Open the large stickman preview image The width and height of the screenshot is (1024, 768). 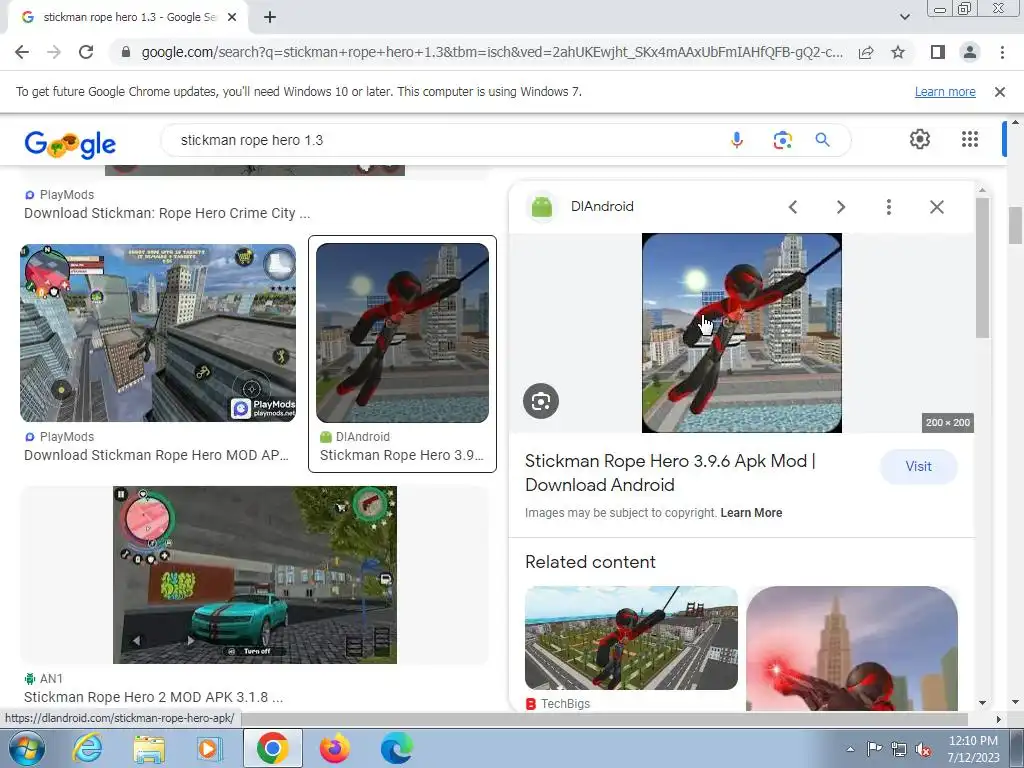742,333
